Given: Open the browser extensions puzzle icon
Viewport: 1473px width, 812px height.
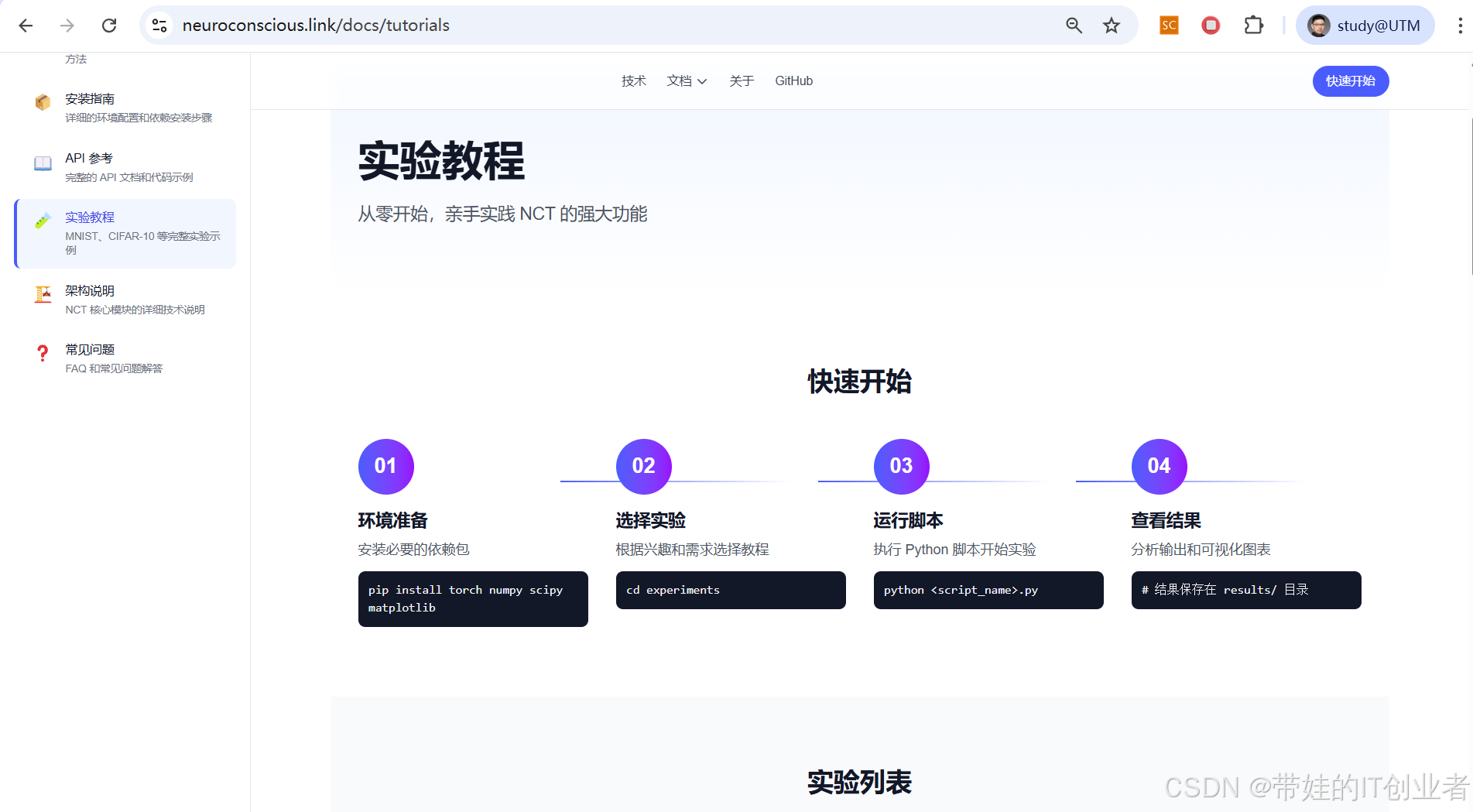Looking at the screenshot, I should (1253, 25).
